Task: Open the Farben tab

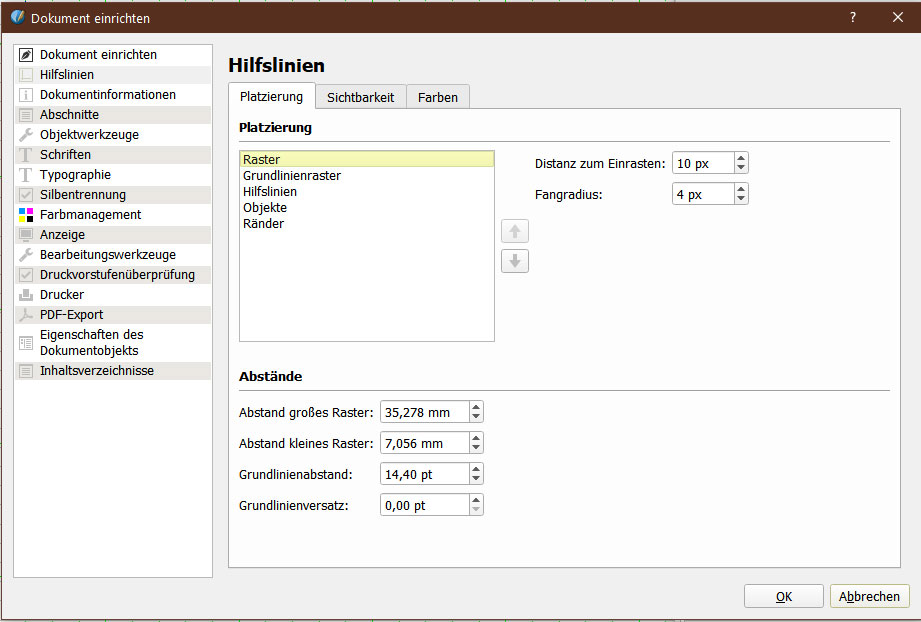Action: pos(438,97)
